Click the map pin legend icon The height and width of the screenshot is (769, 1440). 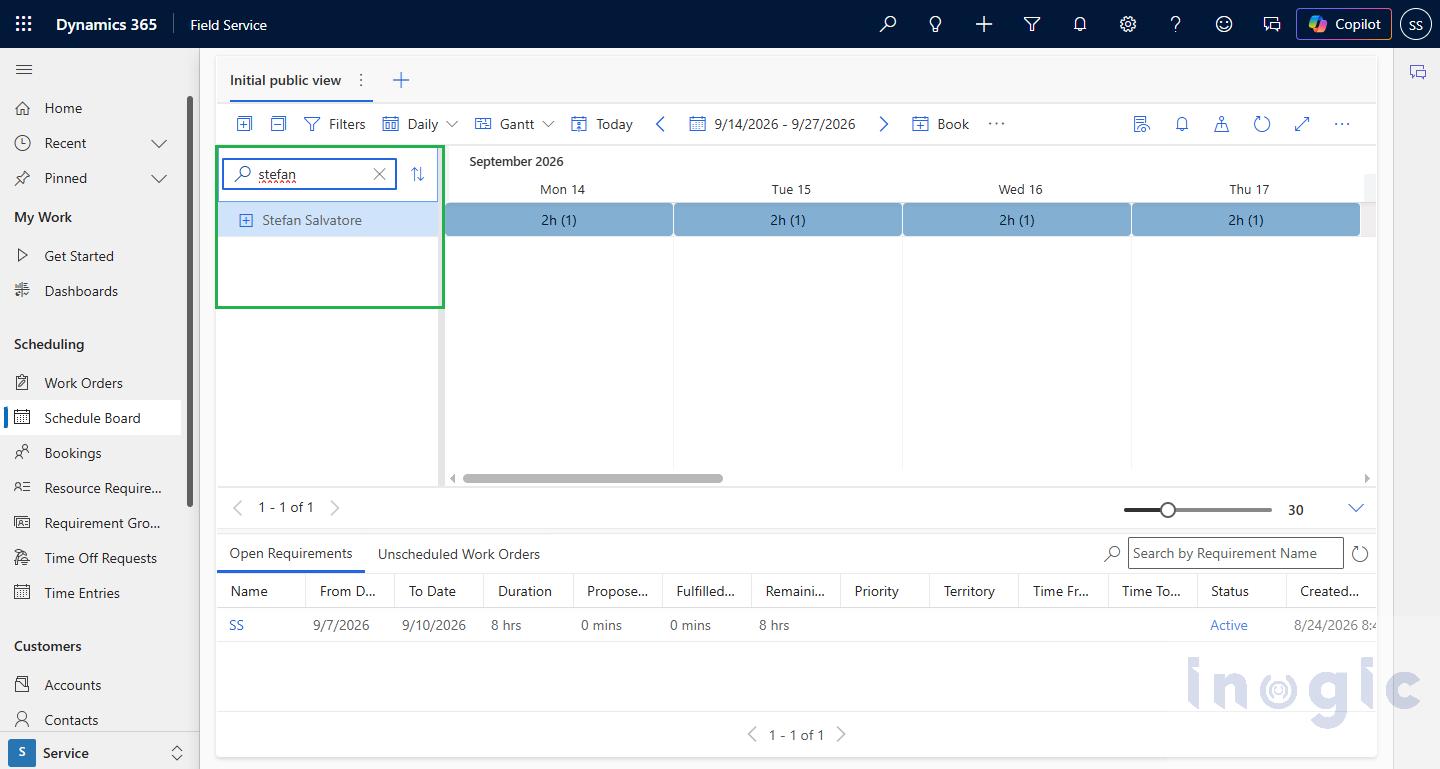pyautogui.click(x=1222, y=124)
